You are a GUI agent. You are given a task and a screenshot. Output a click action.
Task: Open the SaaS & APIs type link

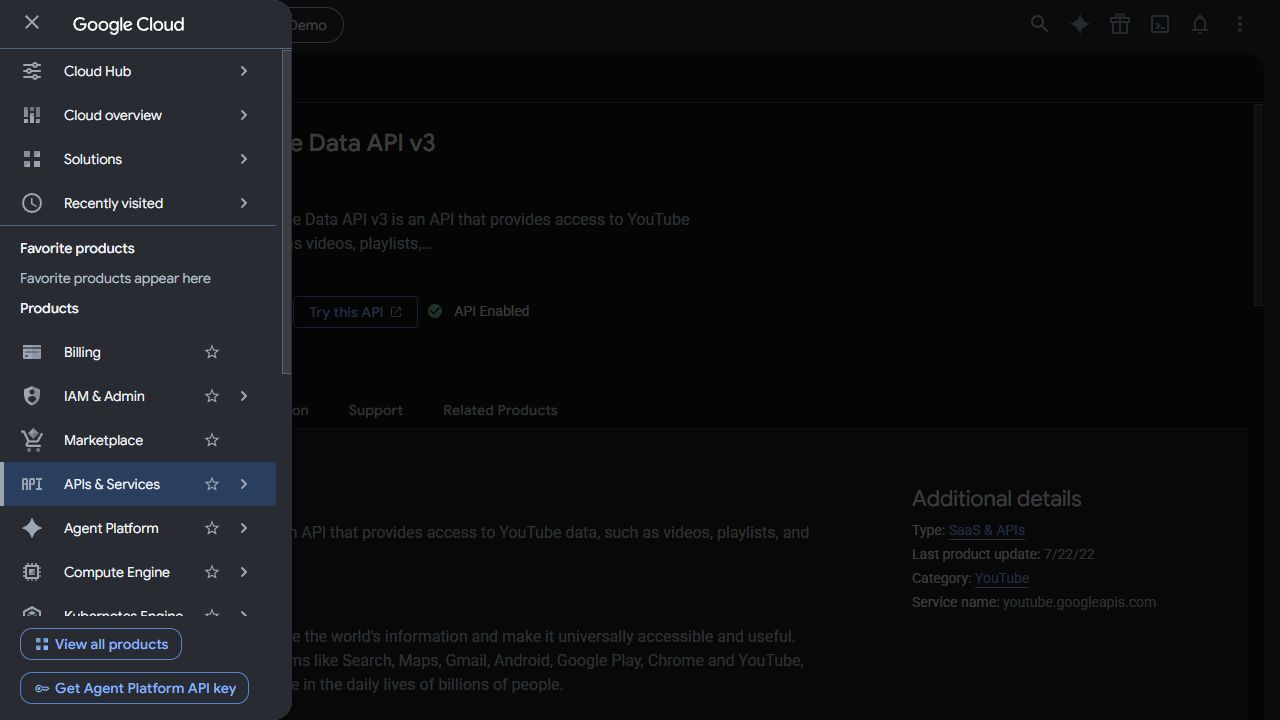click(x=987, y=530)
